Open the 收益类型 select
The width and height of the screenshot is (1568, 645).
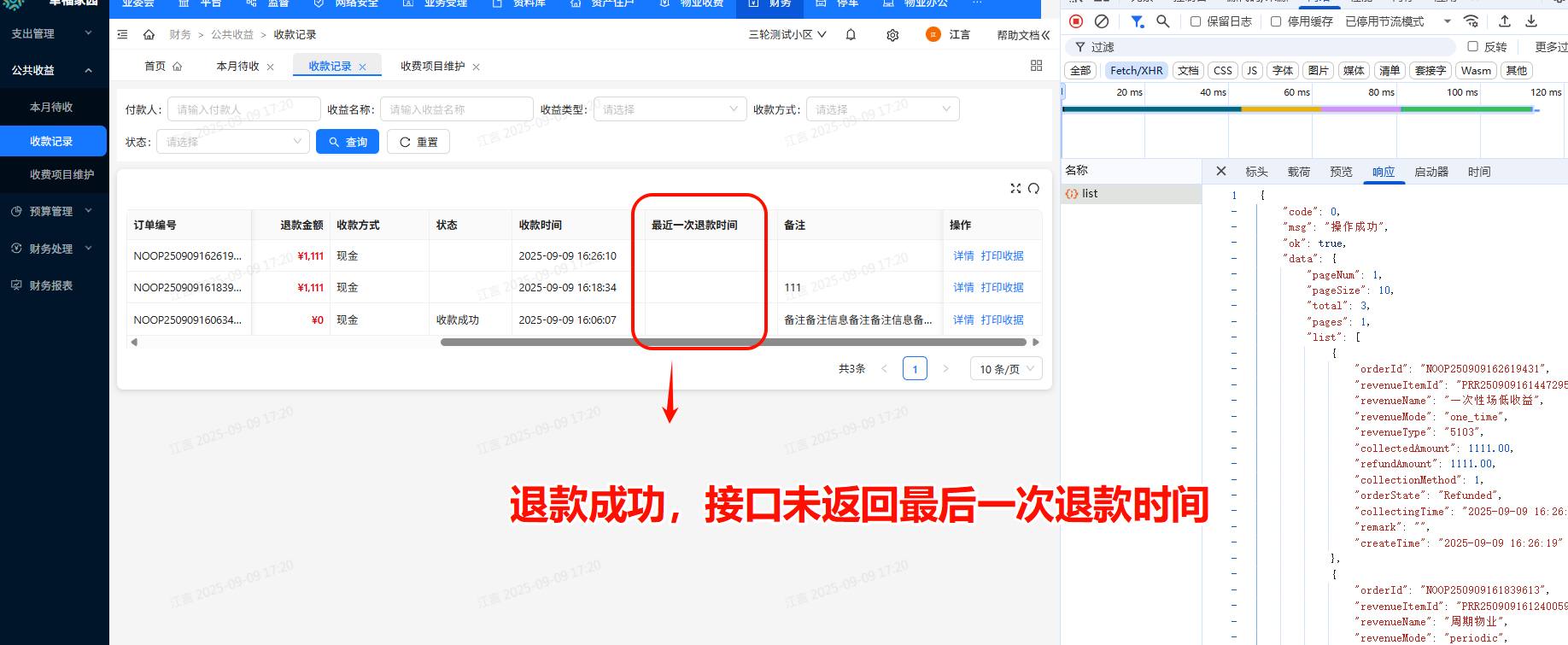coord(670,109)
